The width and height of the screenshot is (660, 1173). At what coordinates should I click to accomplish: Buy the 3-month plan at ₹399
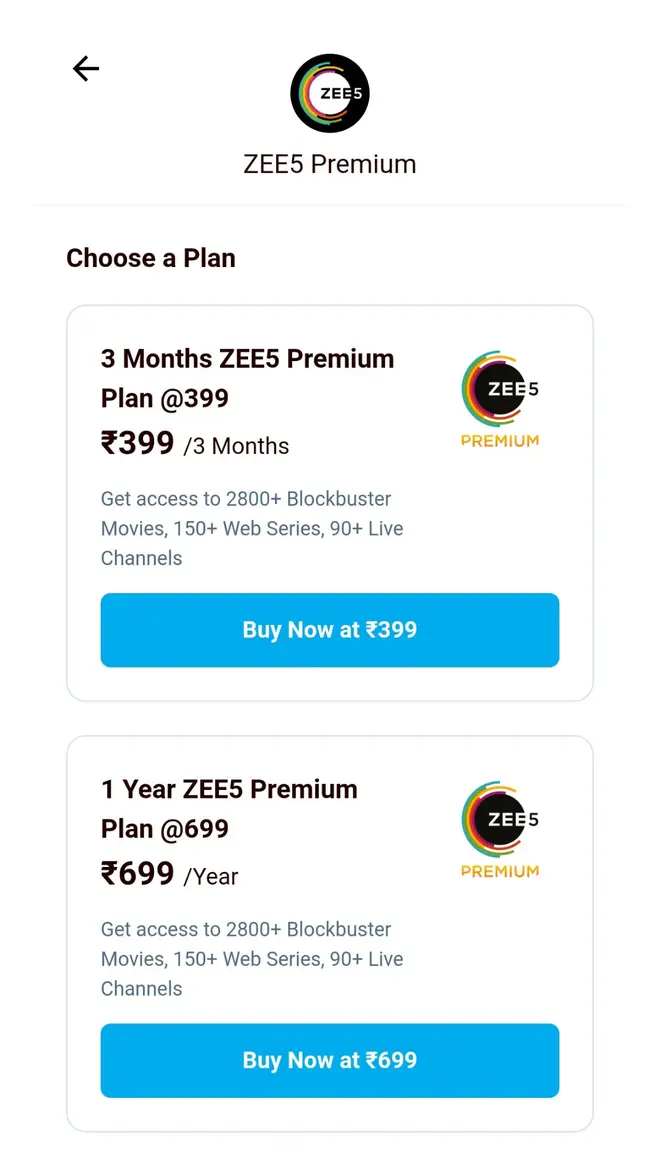coord(330,630)
